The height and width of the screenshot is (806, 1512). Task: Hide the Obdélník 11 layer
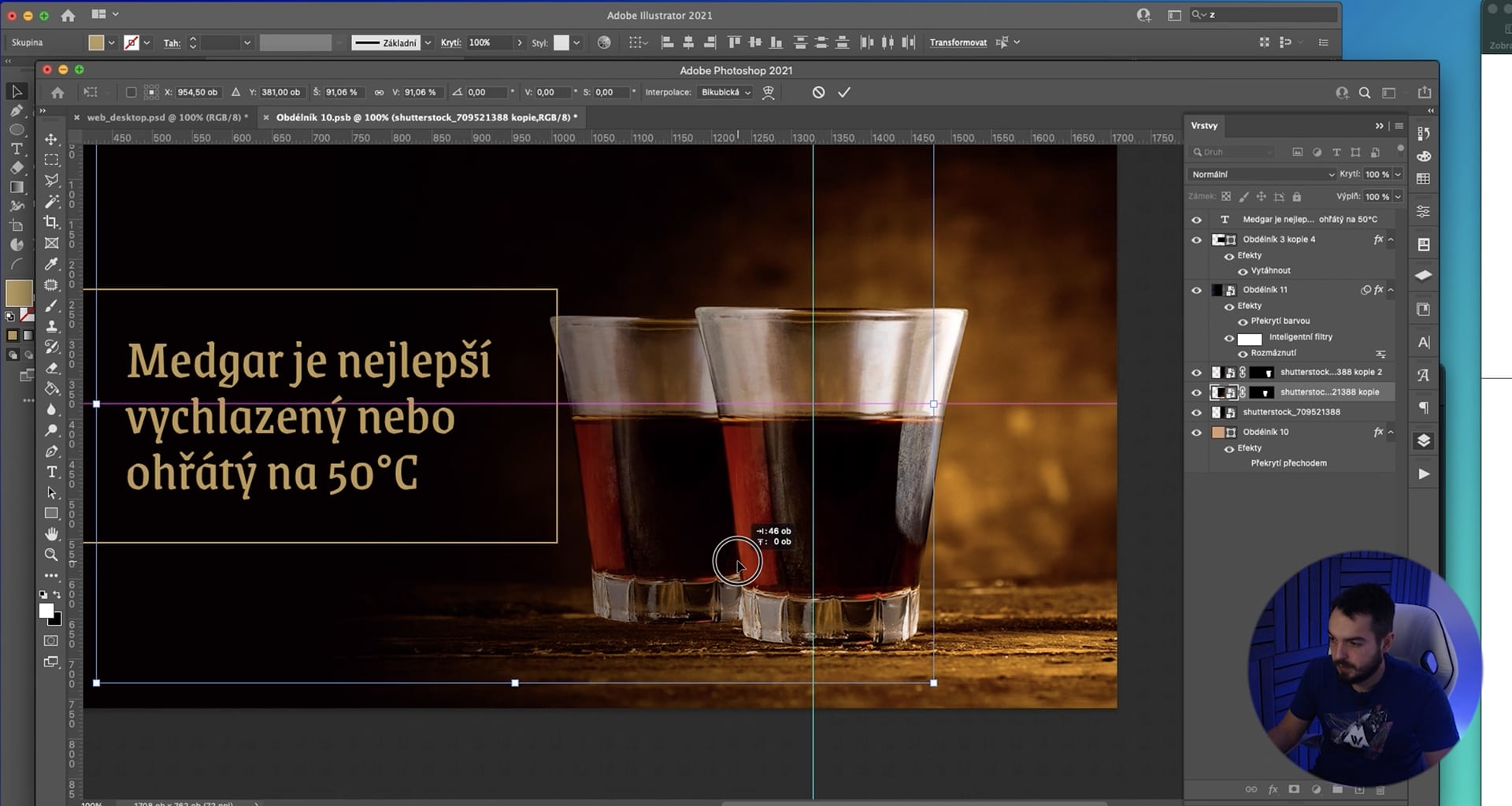(1196, 291)
